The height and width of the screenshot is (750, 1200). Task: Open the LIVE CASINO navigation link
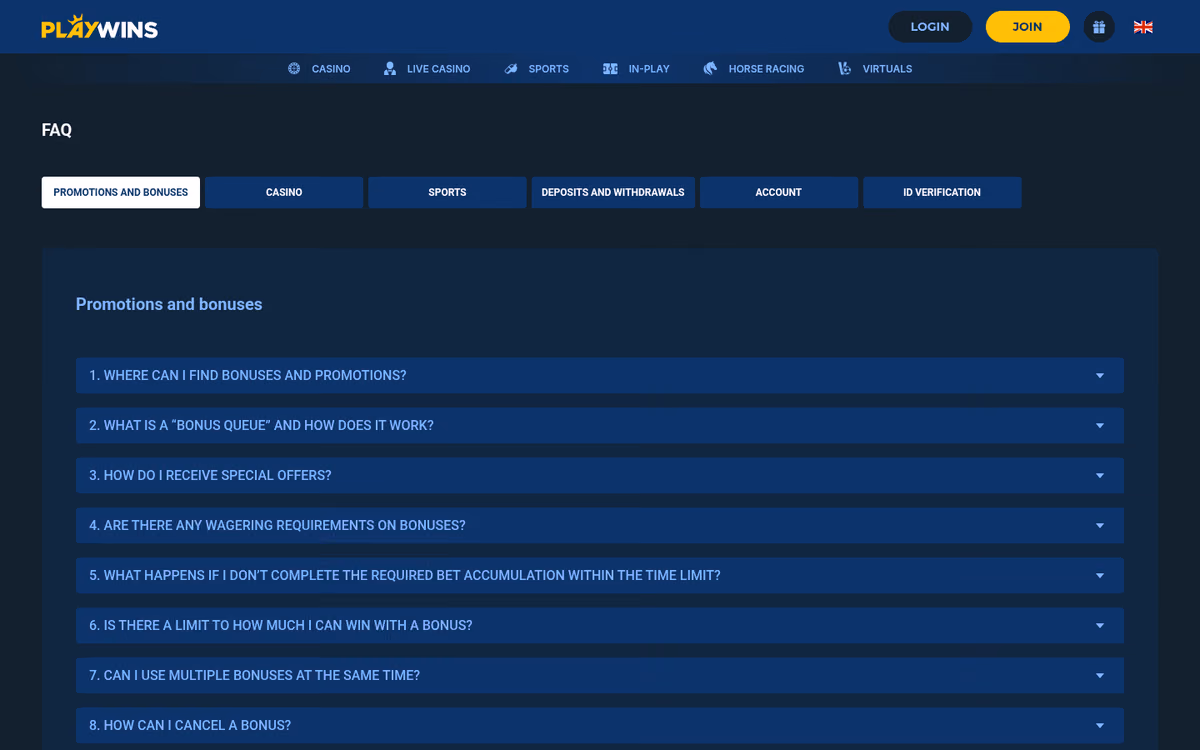pyautogui.click(x=438, y=69)
